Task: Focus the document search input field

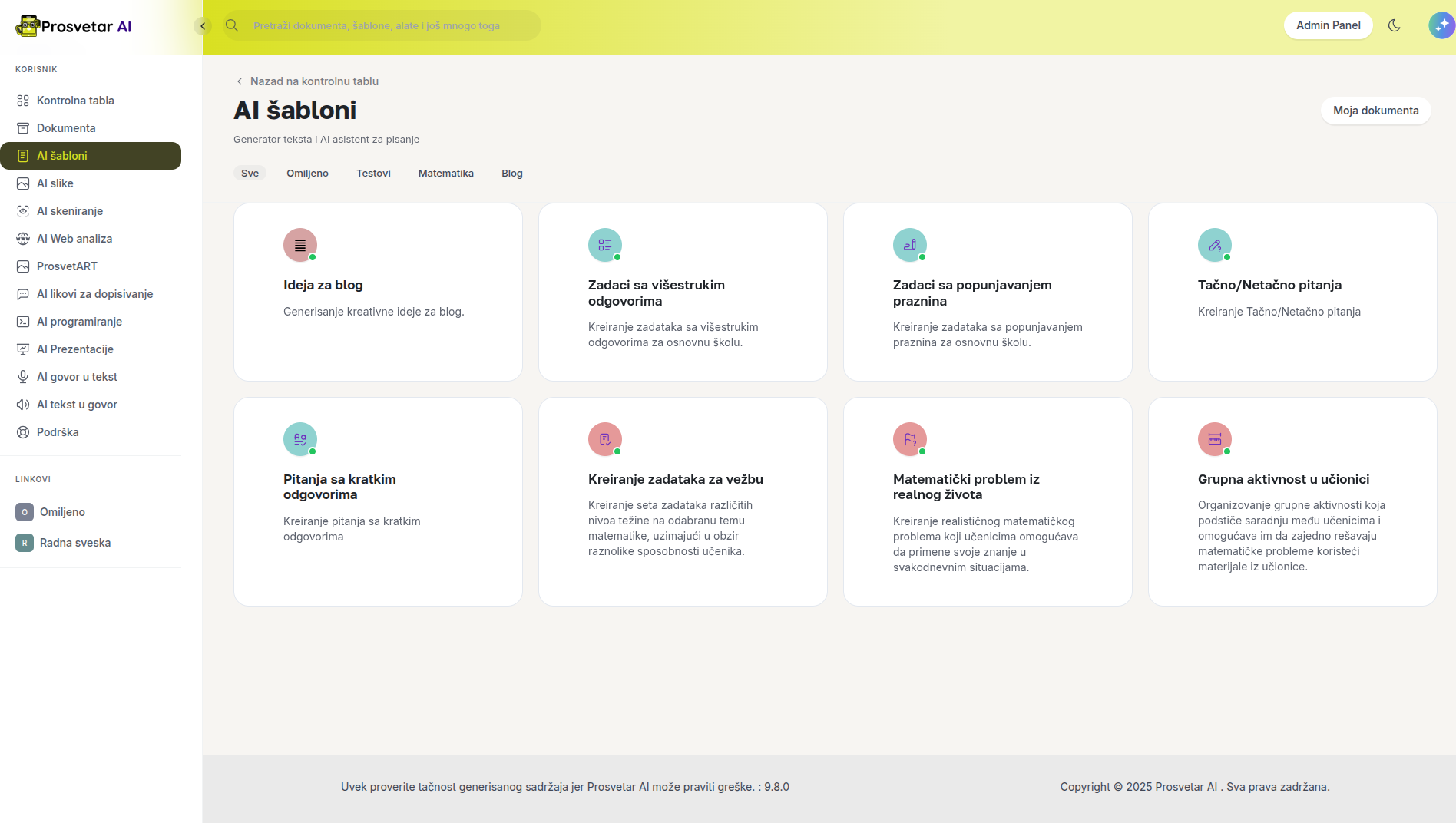Action: click(392, 25)
